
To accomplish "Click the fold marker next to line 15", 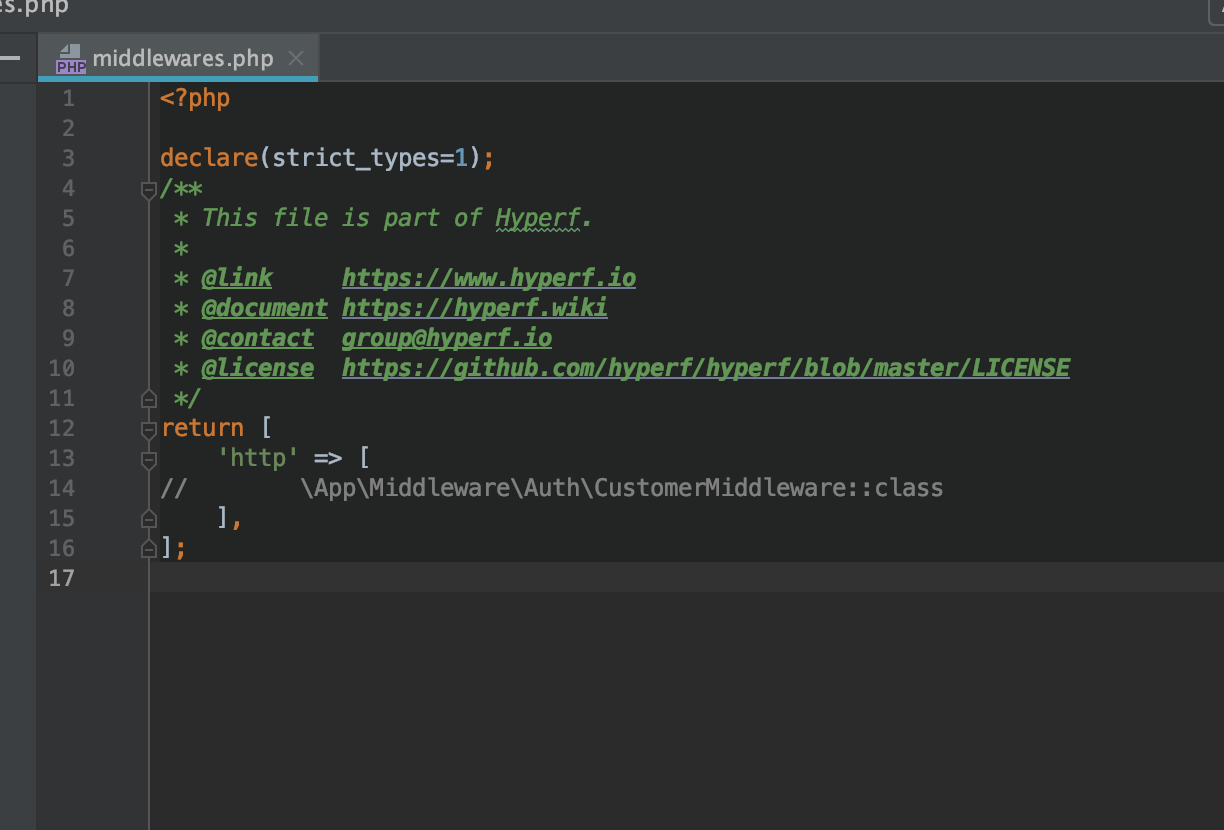I will (x=148, y=518).
